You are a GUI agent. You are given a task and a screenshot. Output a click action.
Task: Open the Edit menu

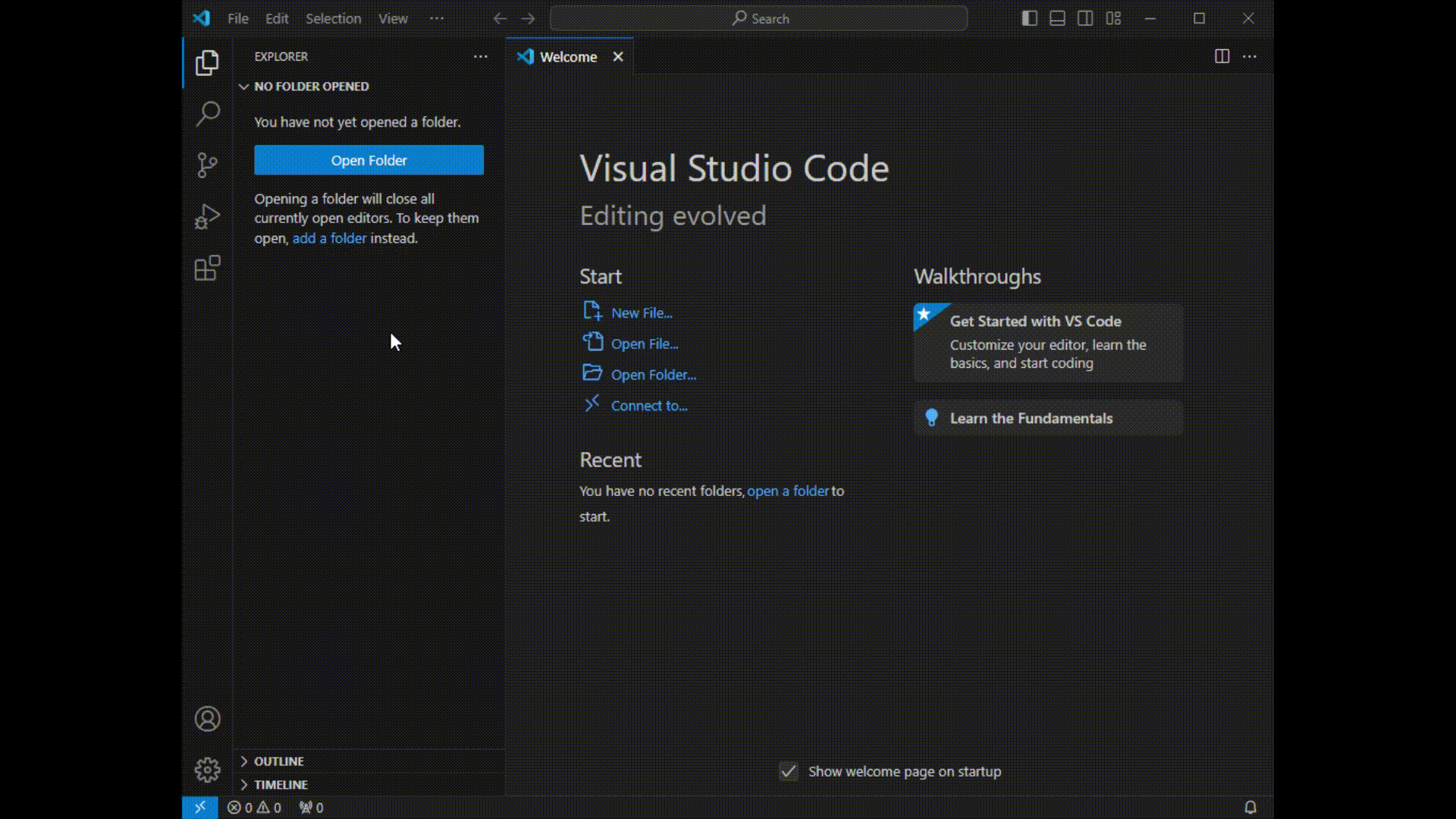[277, 19]
